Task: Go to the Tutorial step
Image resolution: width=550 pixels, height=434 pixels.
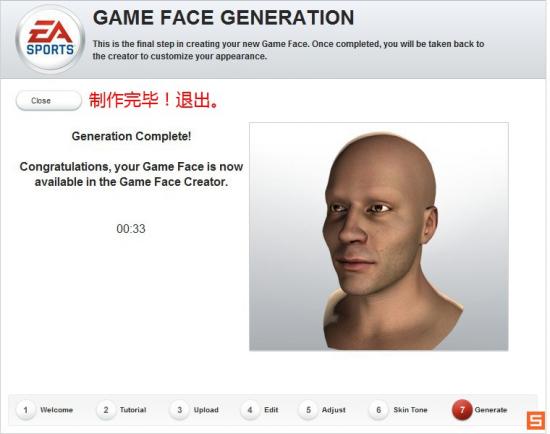Action: tap(133, 410)
